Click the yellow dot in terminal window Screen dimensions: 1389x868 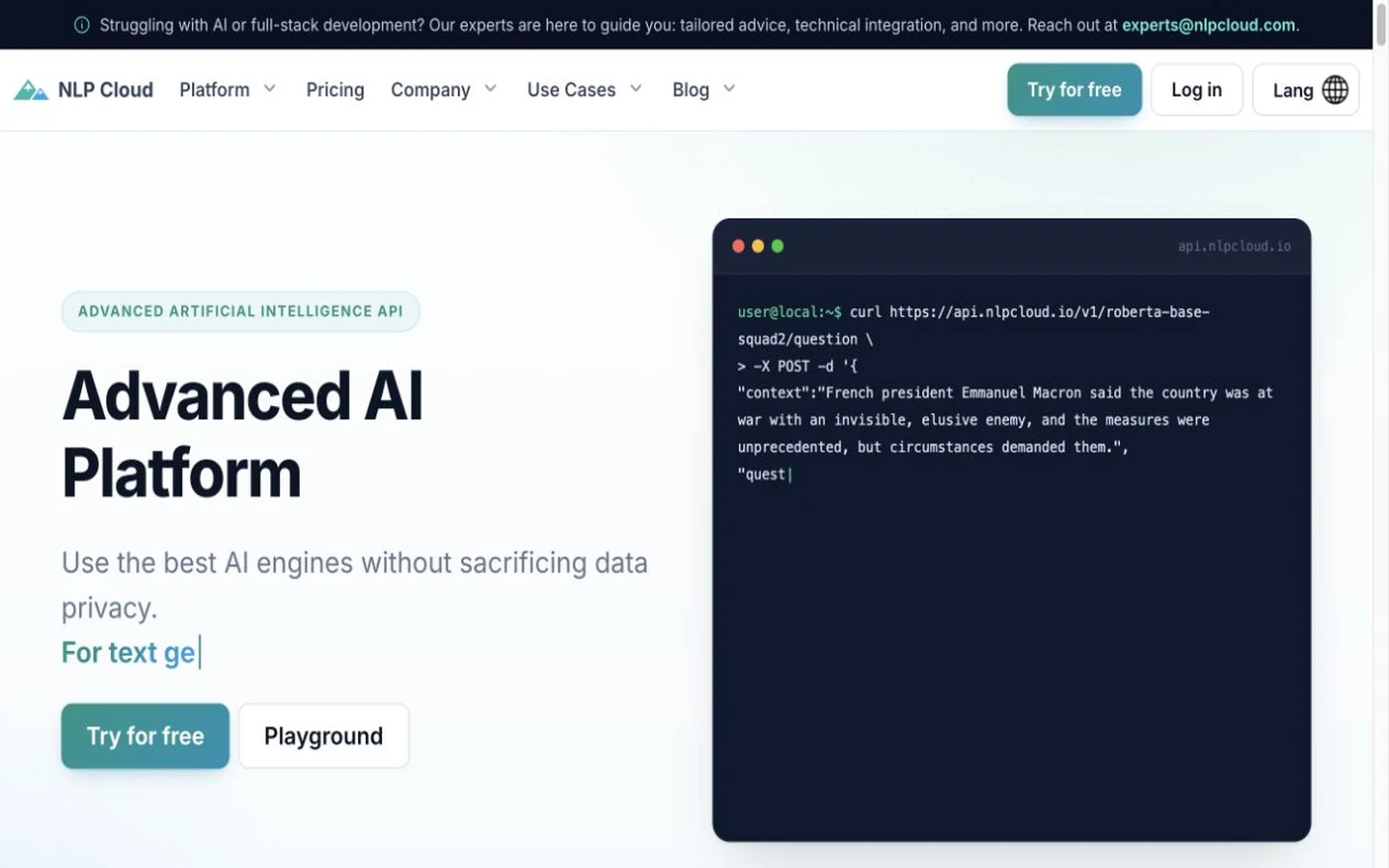click(758, 246)
